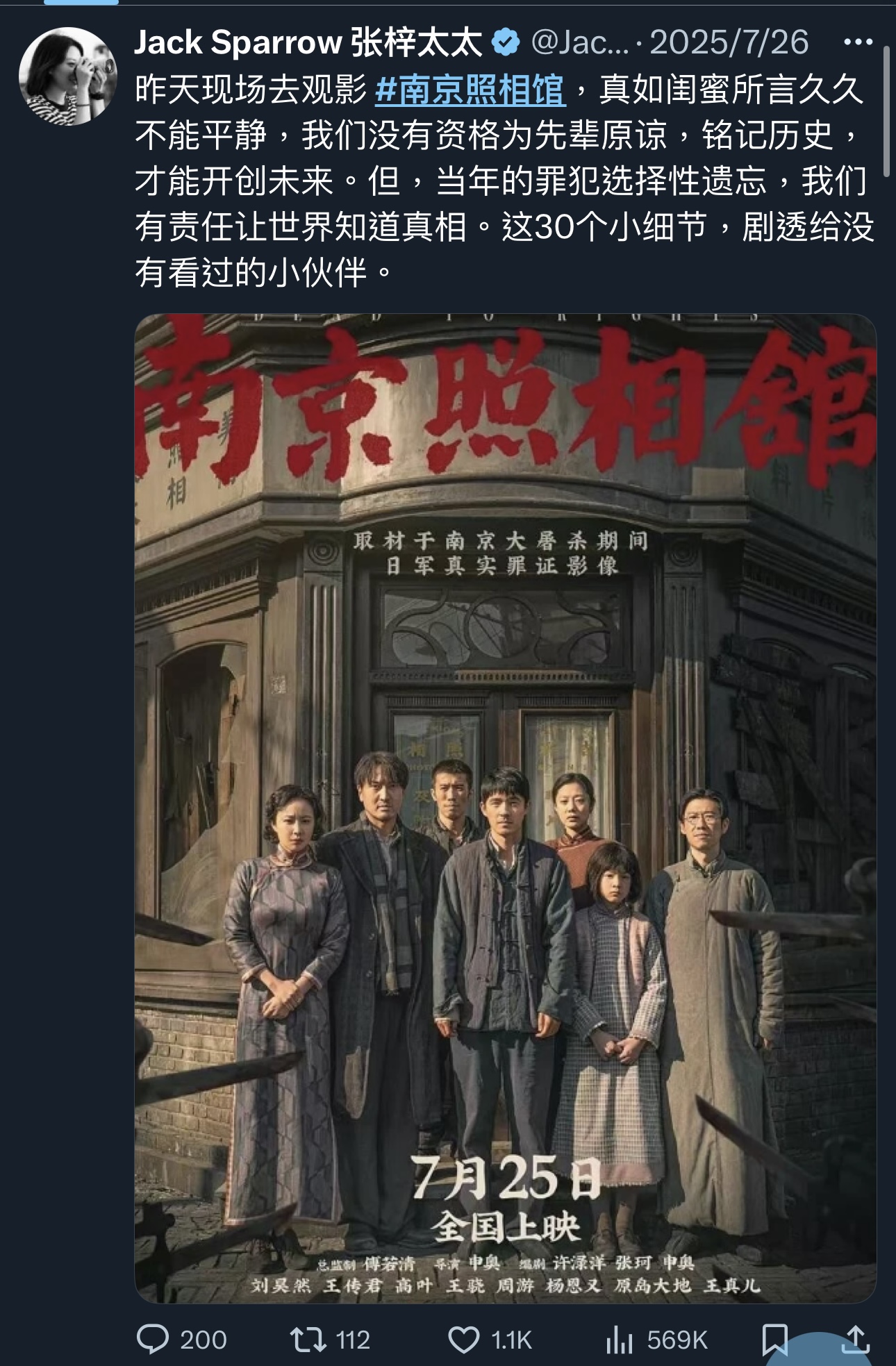Click the blue verified badge

point(506,43)
